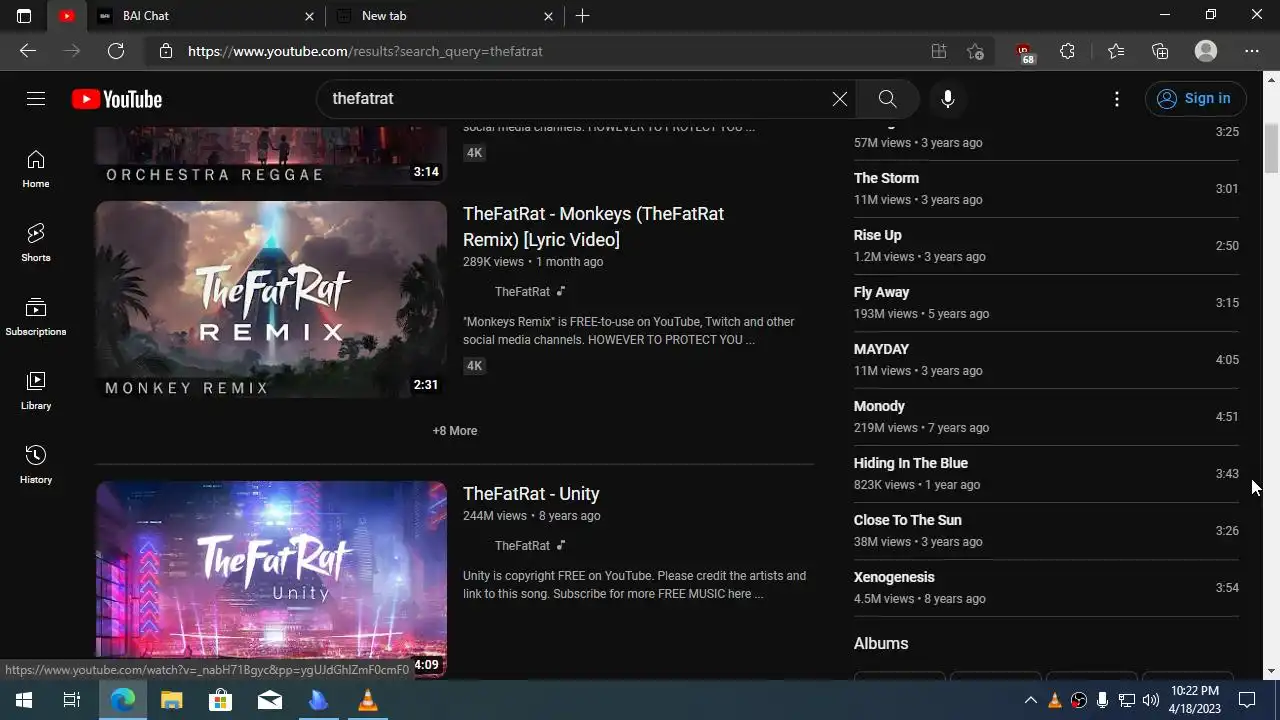This screenshot has height=720, width=1280.
Task: Open the Unity video thumbnail
Action: [271, 579]
